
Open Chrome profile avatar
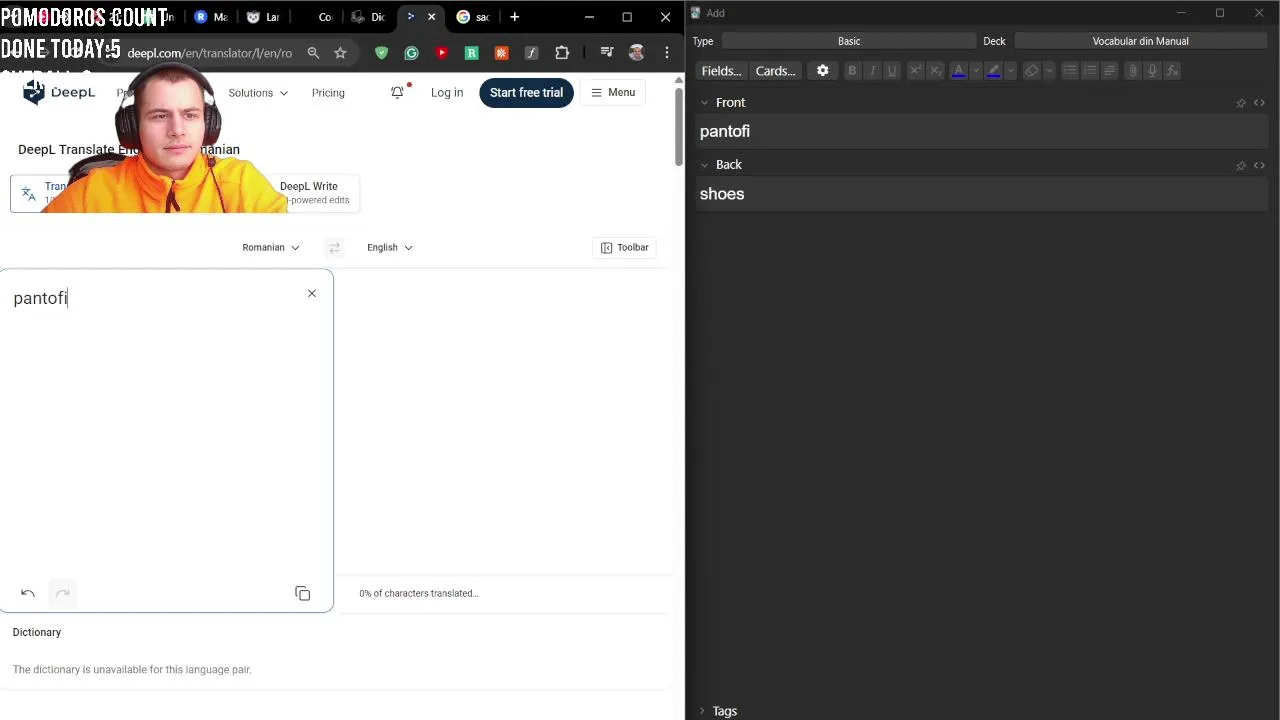pyautogui.click(x=637, y=53)
